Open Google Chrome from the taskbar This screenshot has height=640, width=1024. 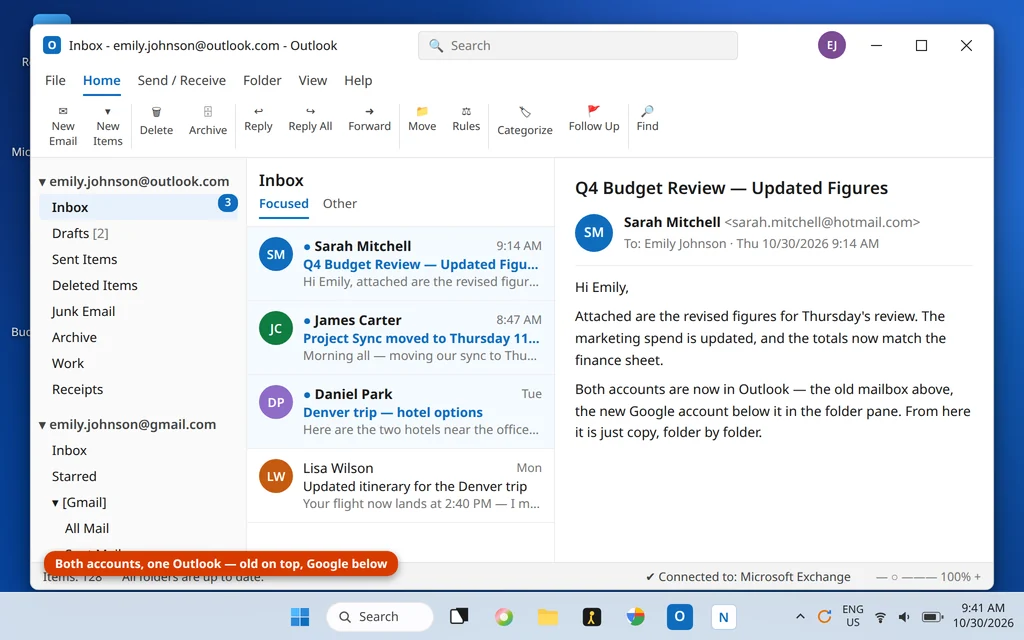pyautogui.click(x=635, y=616)
